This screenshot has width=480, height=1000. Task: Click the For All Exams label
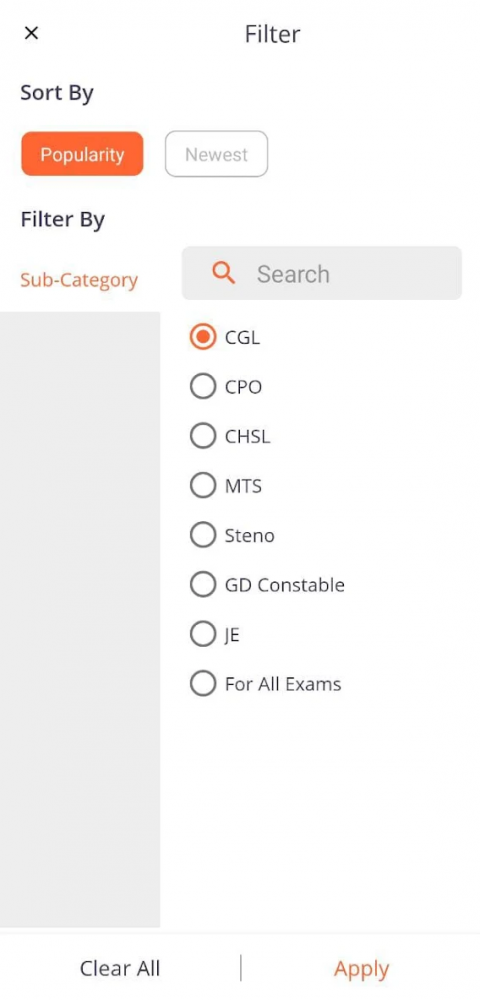tap(283, 684)
